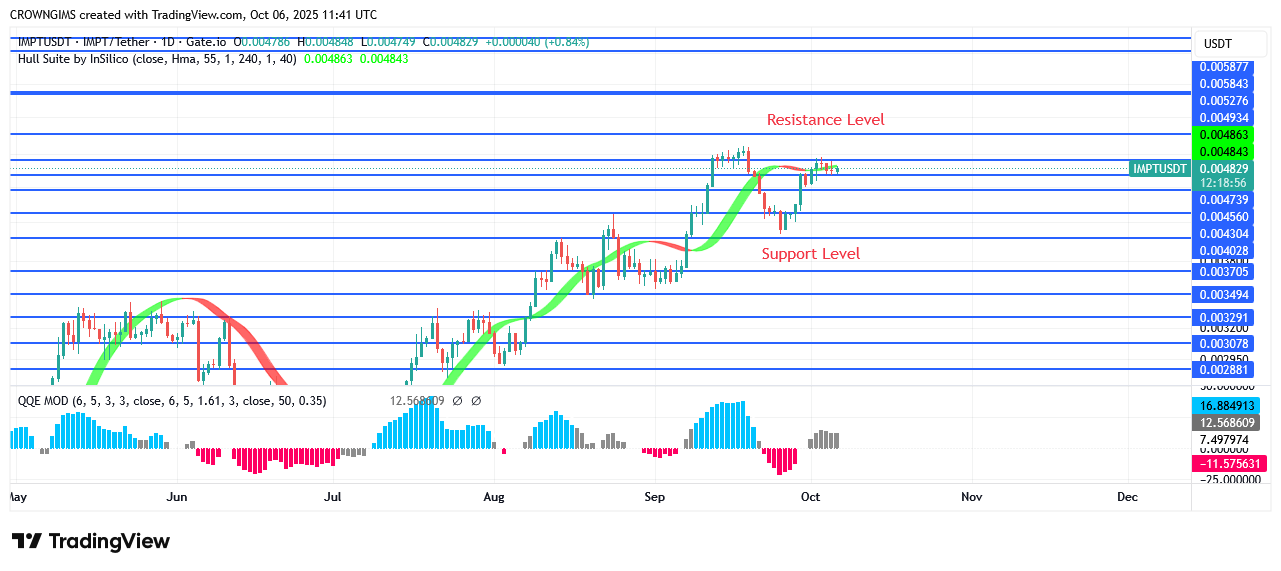The width and height of the screenshot is (1281, 571).
Task: Click the CROWNGIMS created with TradingView.com caption
Action: tap(195, 15)
